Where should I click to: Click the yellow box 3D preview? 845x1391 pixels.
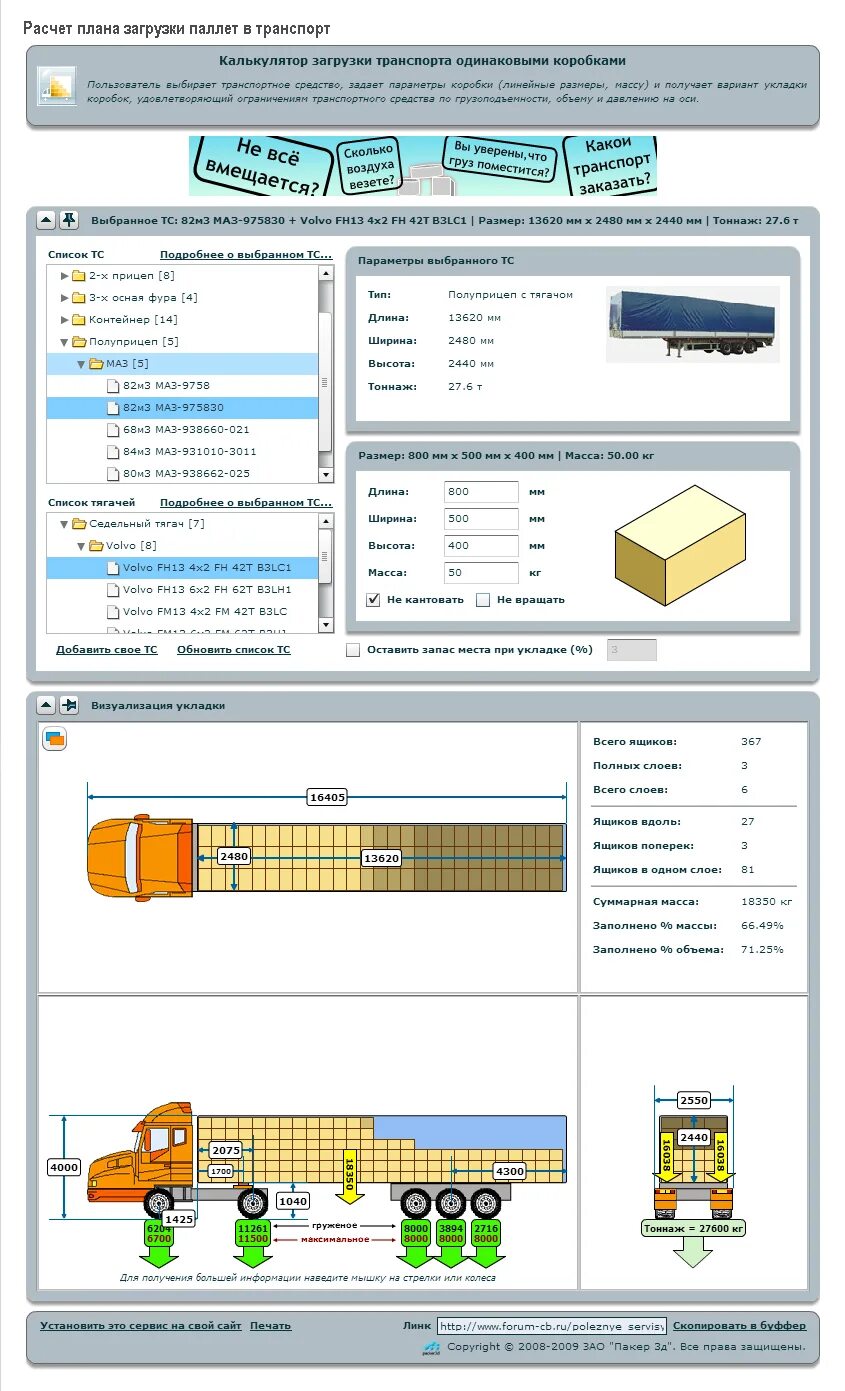(680, 546)
